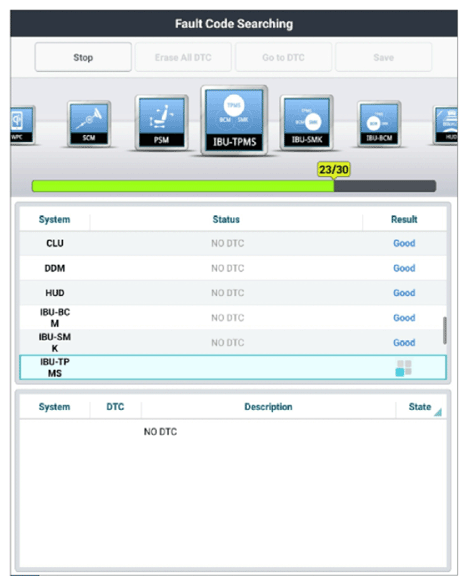Expand the State column sort triangle
This screenshot has height=585, width=468.
pos(438,412)
